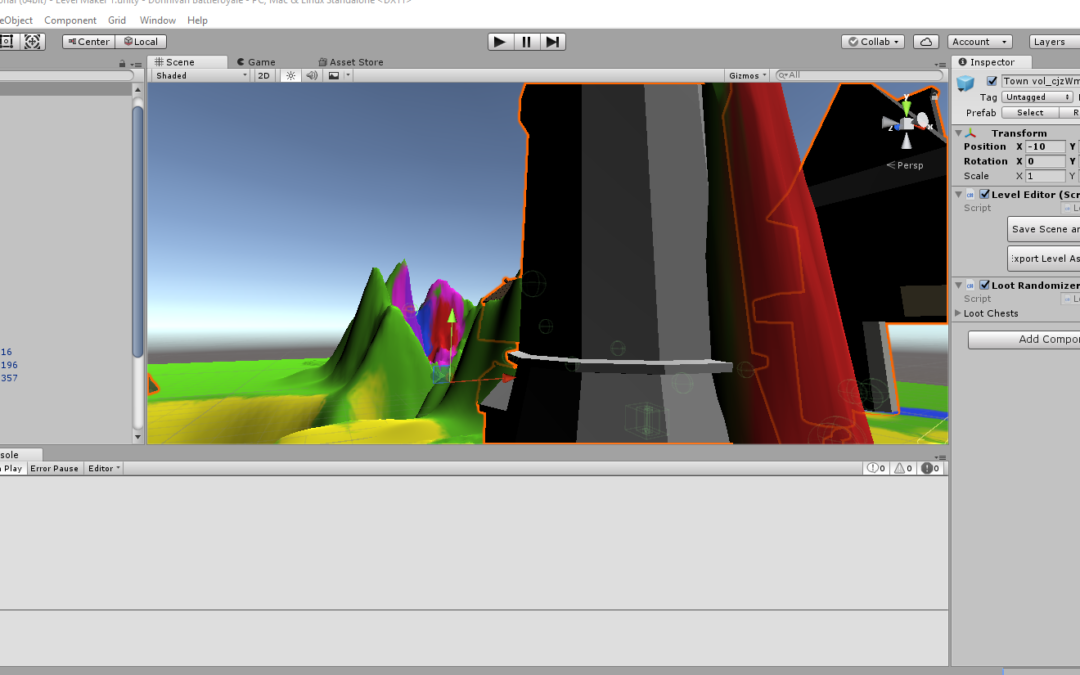The height and width of the screenshot is (675, 1080).
Task: Select the Rect transform tool
Action: (7, 41)
